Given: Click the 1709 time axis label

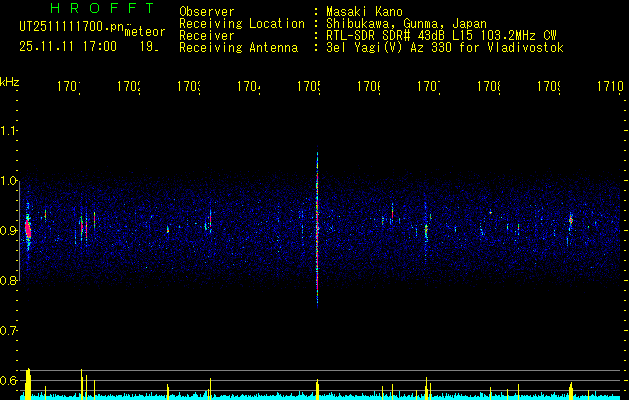Looking at the screenshot, I should [549, 87].
